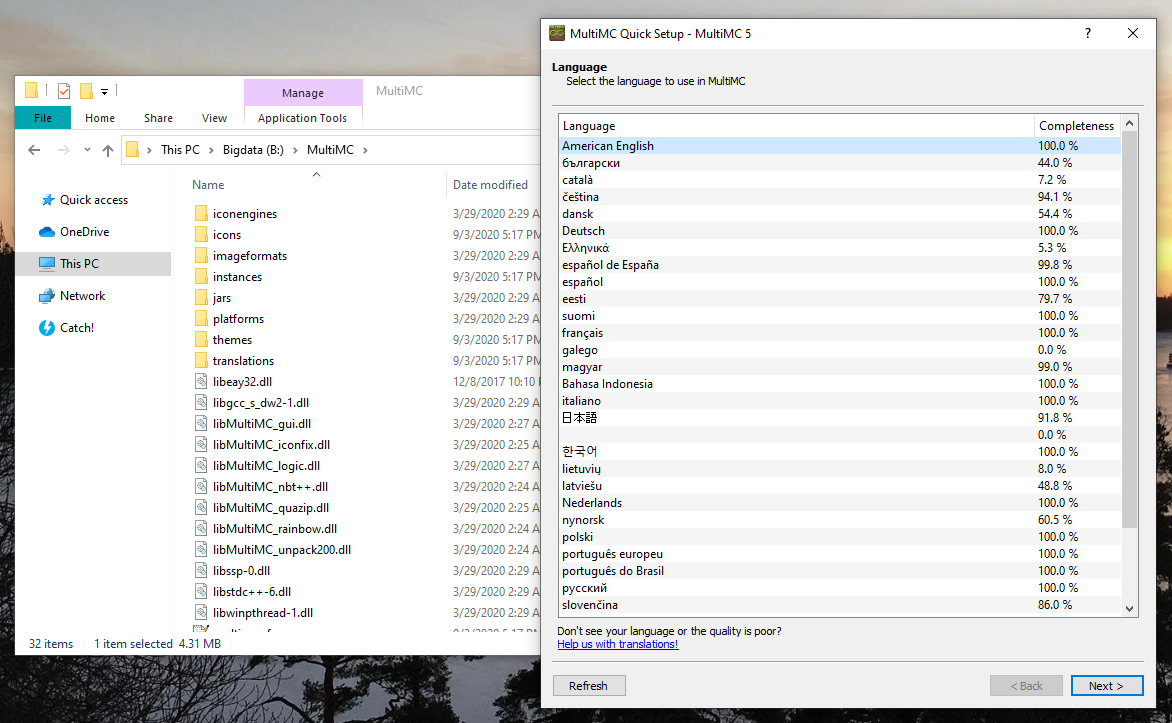Open the Manage contextual tab

click(x=303, y=93)
